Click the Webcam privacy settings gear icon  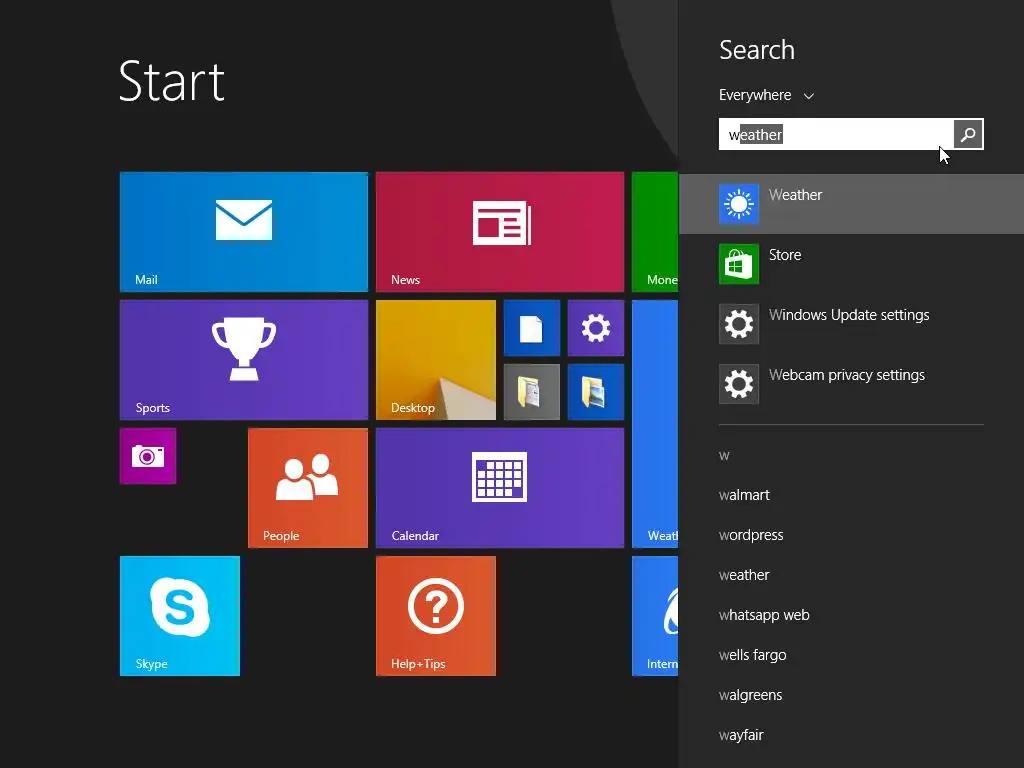[739, 384]
